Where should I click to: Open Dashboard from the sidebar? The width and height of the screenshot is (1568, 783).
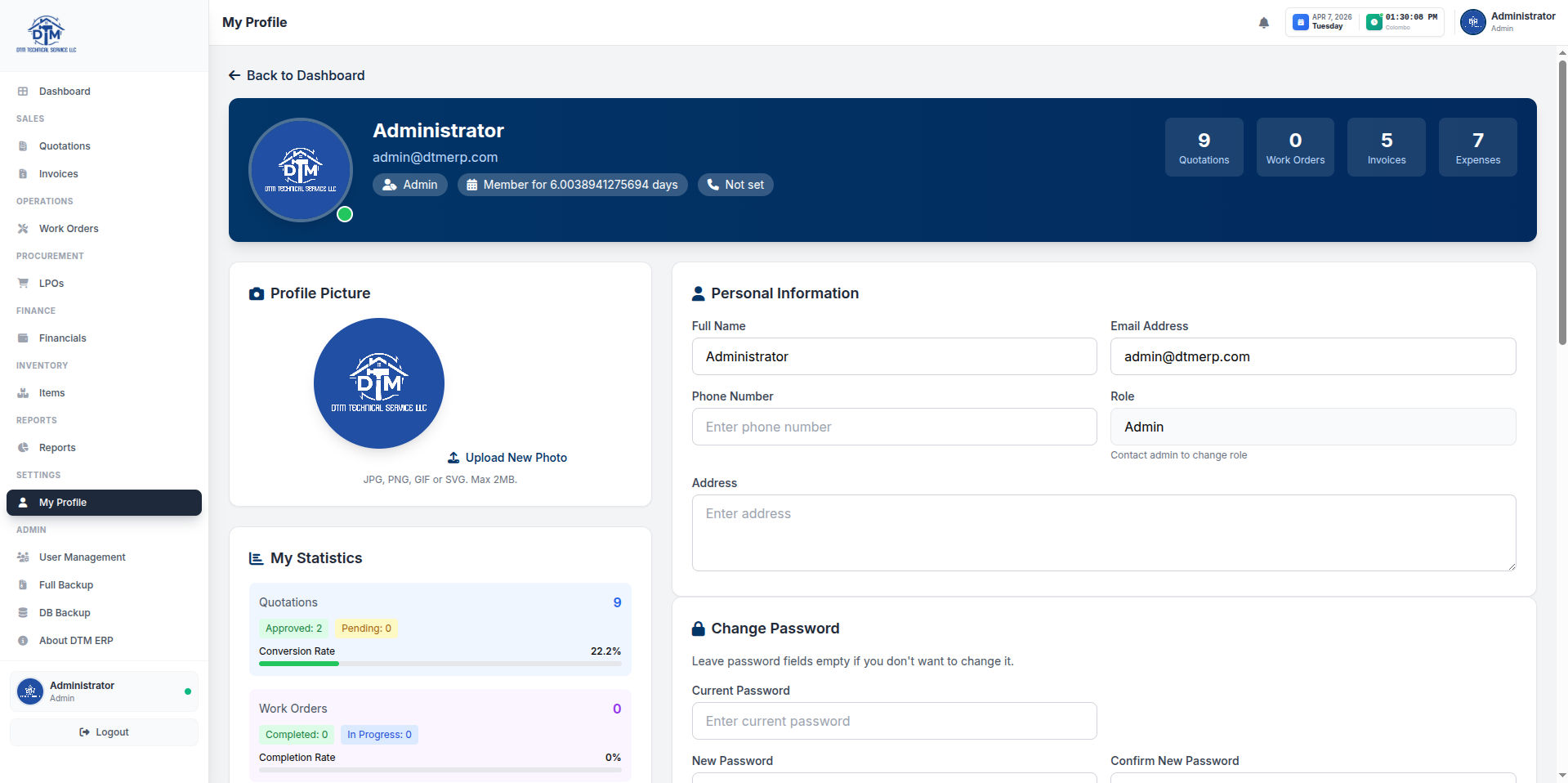coord(104,92)
